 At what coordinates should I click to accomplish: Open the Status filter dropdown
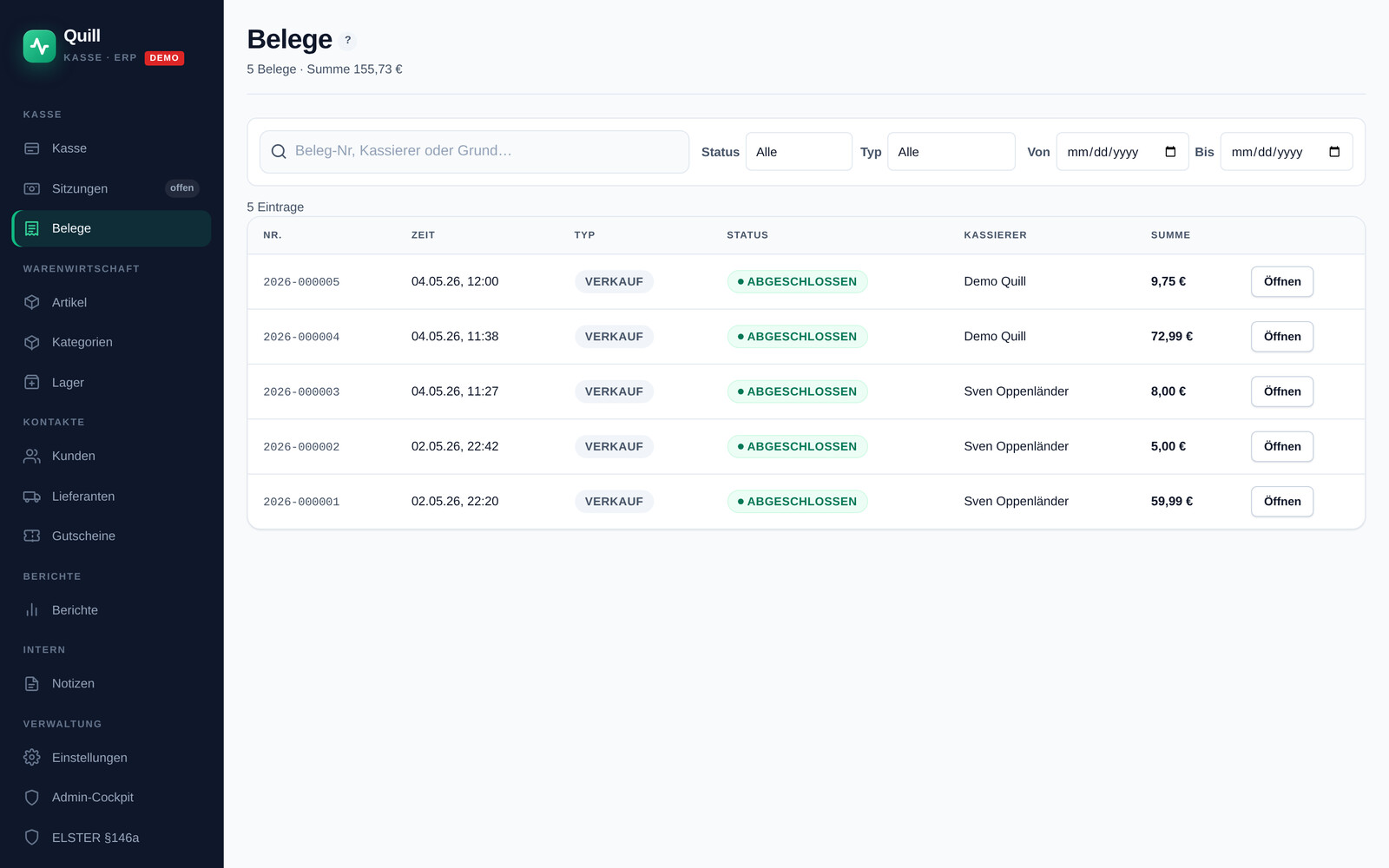pos(799,152)
